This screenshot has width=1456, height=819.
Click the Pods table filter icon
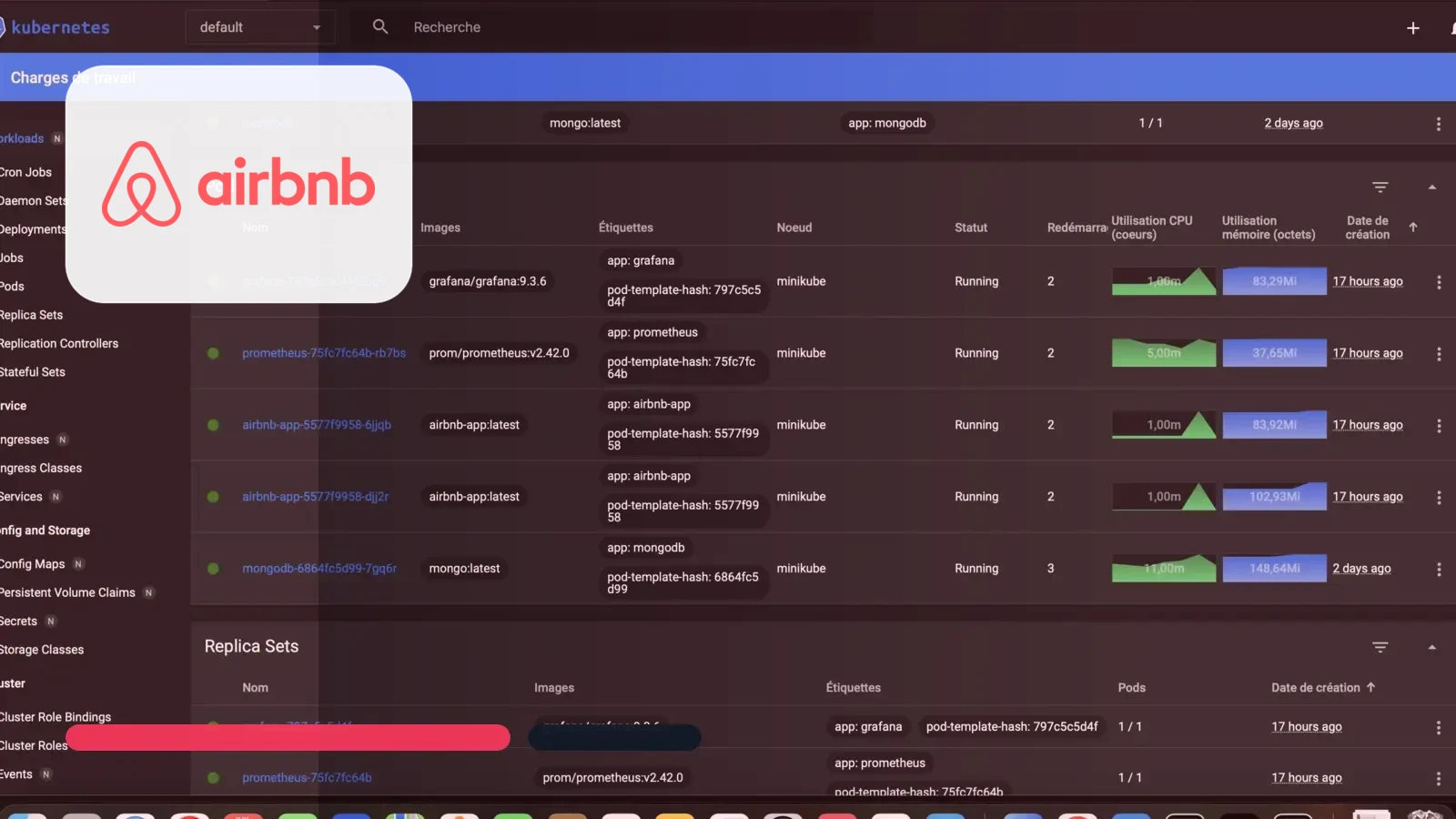click(x=1380, y=187)
